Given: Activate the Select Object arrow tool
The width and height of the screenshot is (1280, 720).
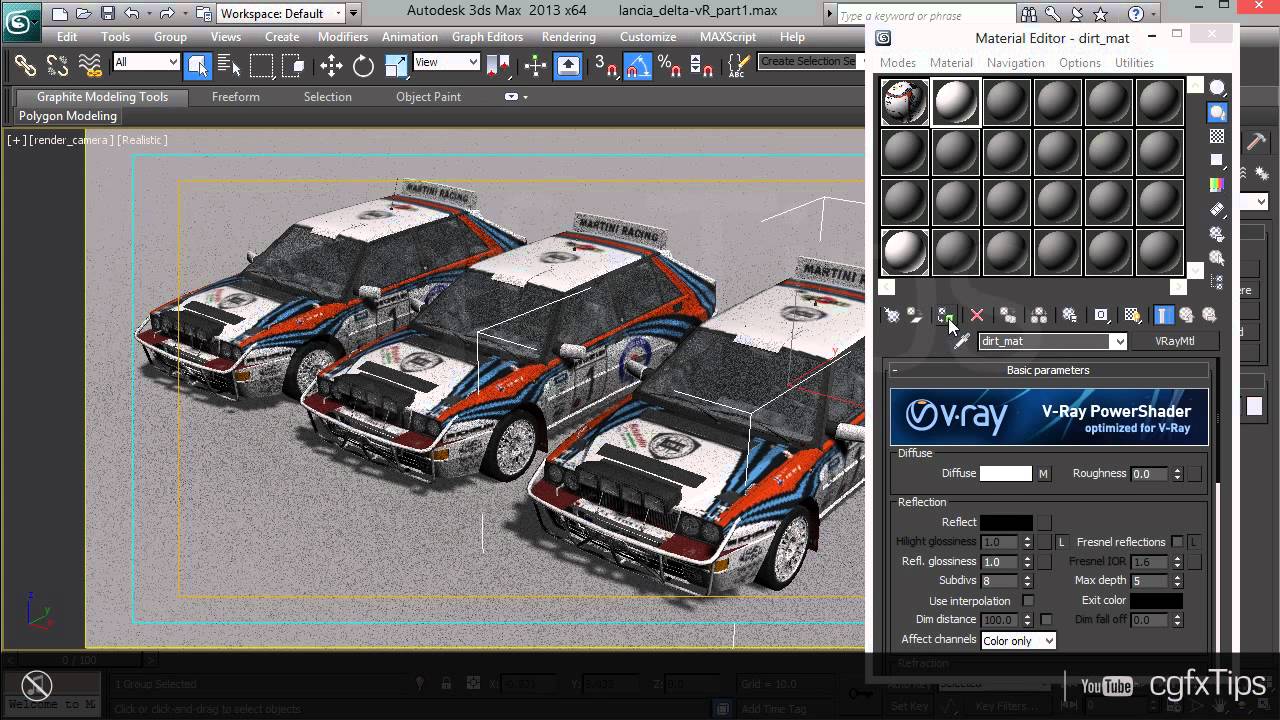Looking at the screenshot, I should [x=197, y=66].
